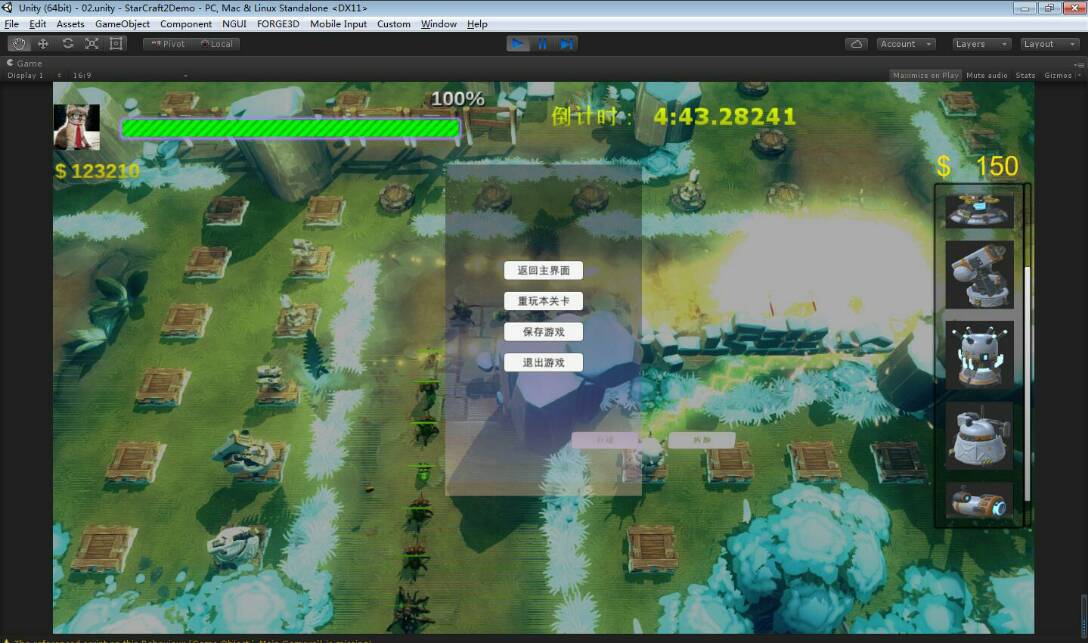Select the Scale tool in toolbar
Image resolution: width=1088 pixels, height=643 pixels.
point(92,44)
